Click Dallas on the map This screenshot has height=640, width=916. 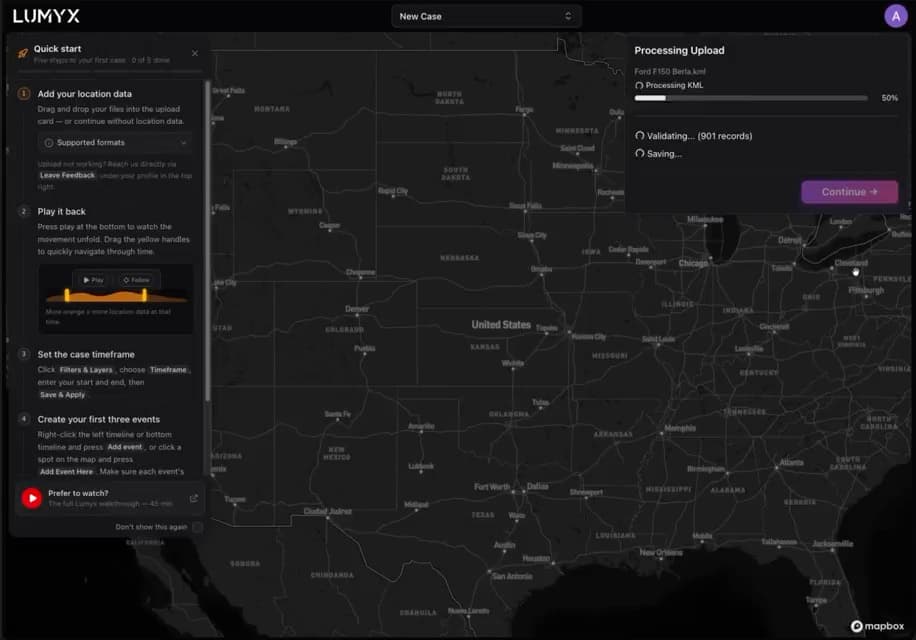(537, 486)
